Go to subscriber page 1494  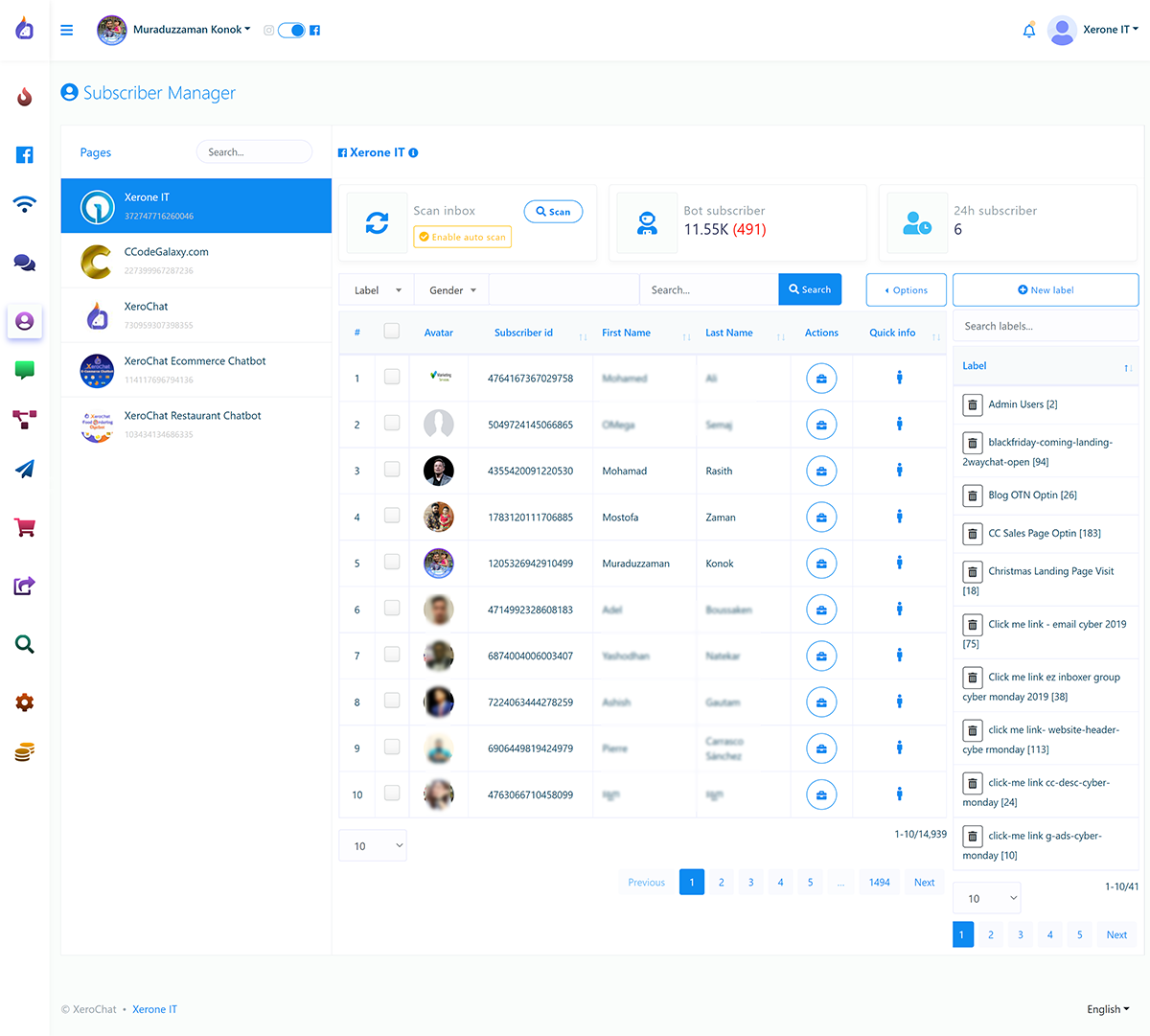pyautogui.click(x=880, y=882)
